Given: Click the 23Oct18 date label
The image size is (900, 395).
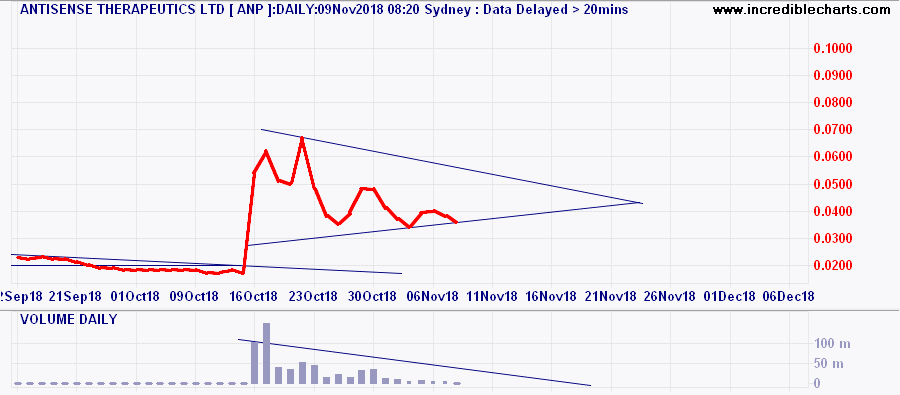Looking at the screenshot, I should pyautogui.click(x=313, y=296).
